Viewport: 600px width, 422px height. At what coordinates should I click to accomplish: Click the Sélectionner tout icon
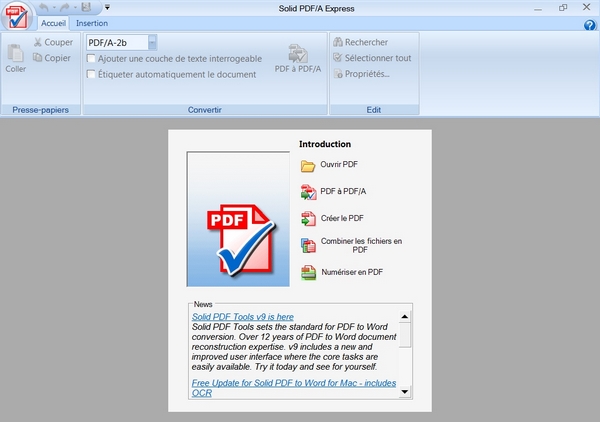[338, 58]
